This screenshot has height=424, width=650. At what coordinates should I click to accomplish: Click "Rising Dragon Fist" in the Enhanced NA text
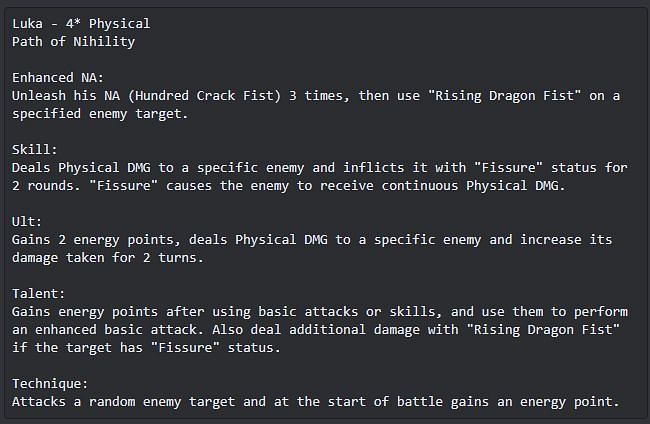[x=504, y=96]
